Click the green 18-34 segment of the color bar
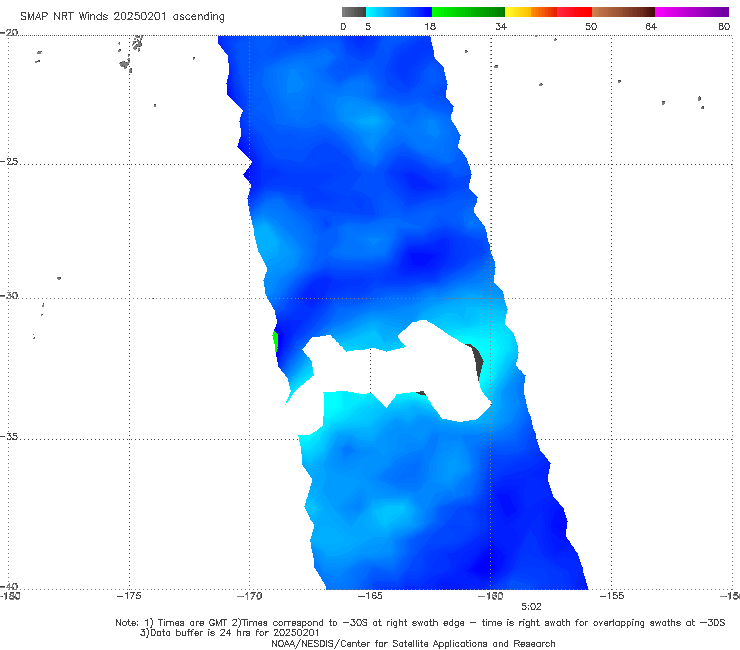The width and height of the screenshot is (740, 650). click(x=468, y=12)
